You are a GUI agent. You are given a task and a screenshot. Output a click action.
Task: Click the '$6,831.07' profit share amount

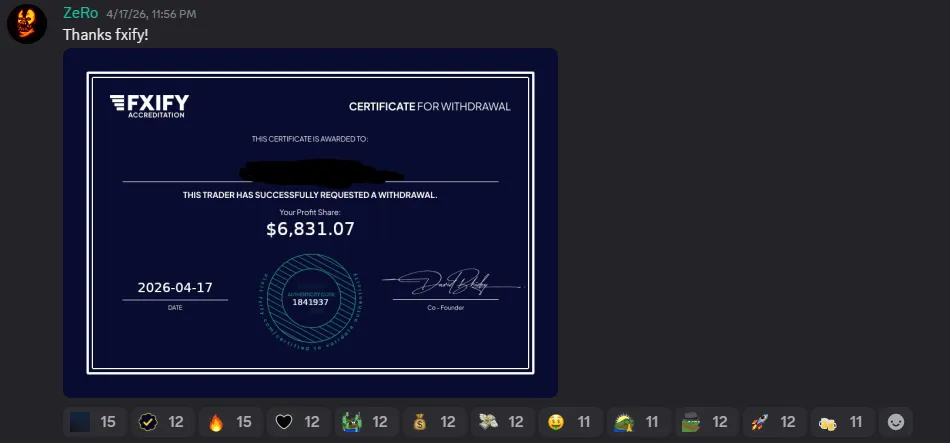(x=310, y=228)
